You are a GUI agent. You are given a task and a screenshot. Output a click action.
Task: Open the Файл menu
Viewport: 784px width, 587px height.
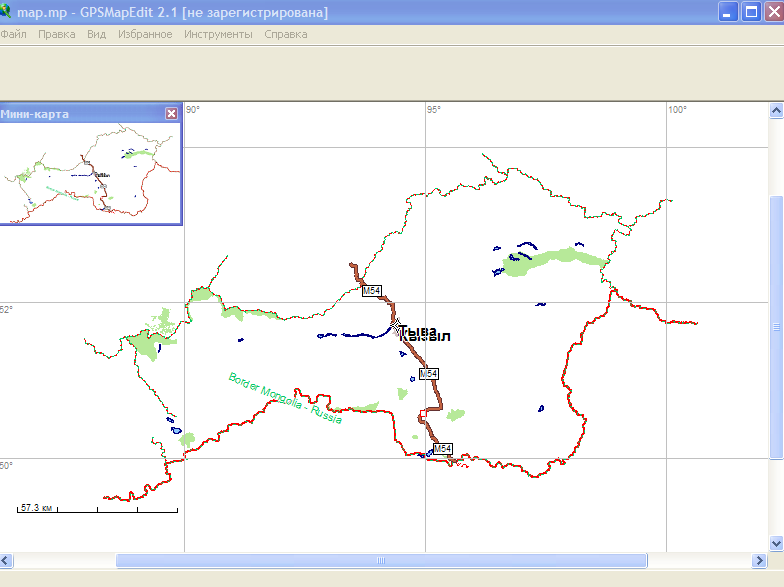13,34
